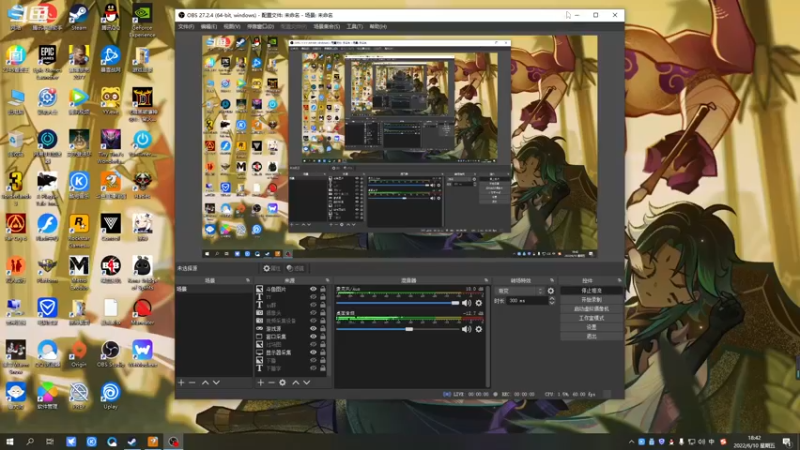Toggle visibility of game capture source
Viewport: 800px width, 450px height.
(x=313, y=329)
